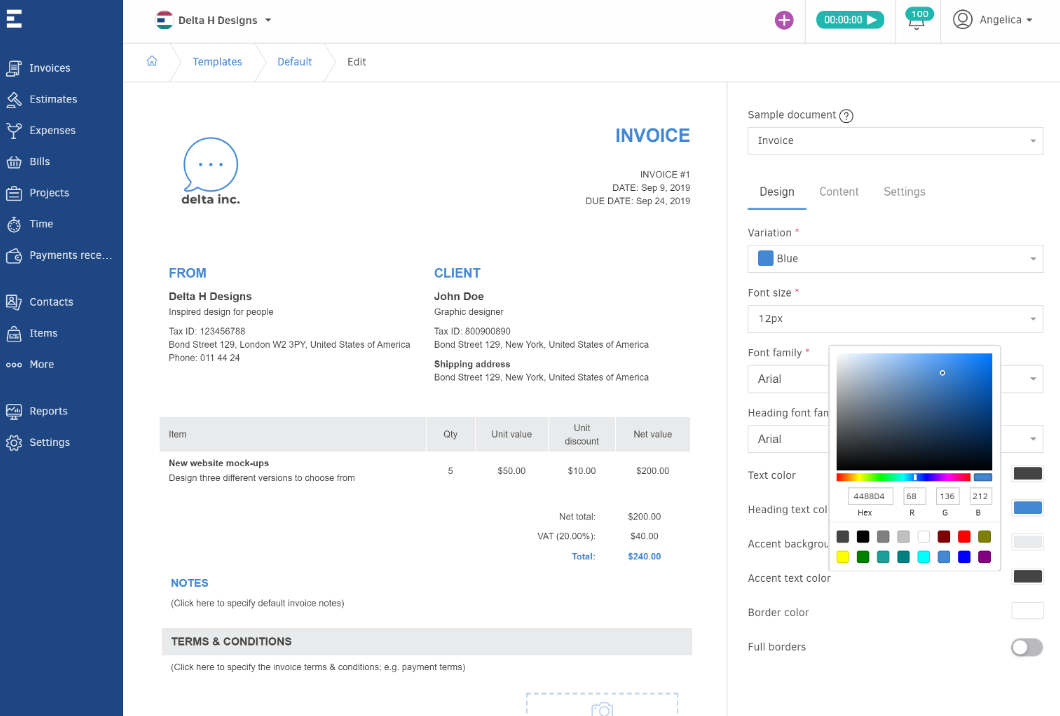
Task: Click the Hex value field 4488D4
Action: [870, 496]
